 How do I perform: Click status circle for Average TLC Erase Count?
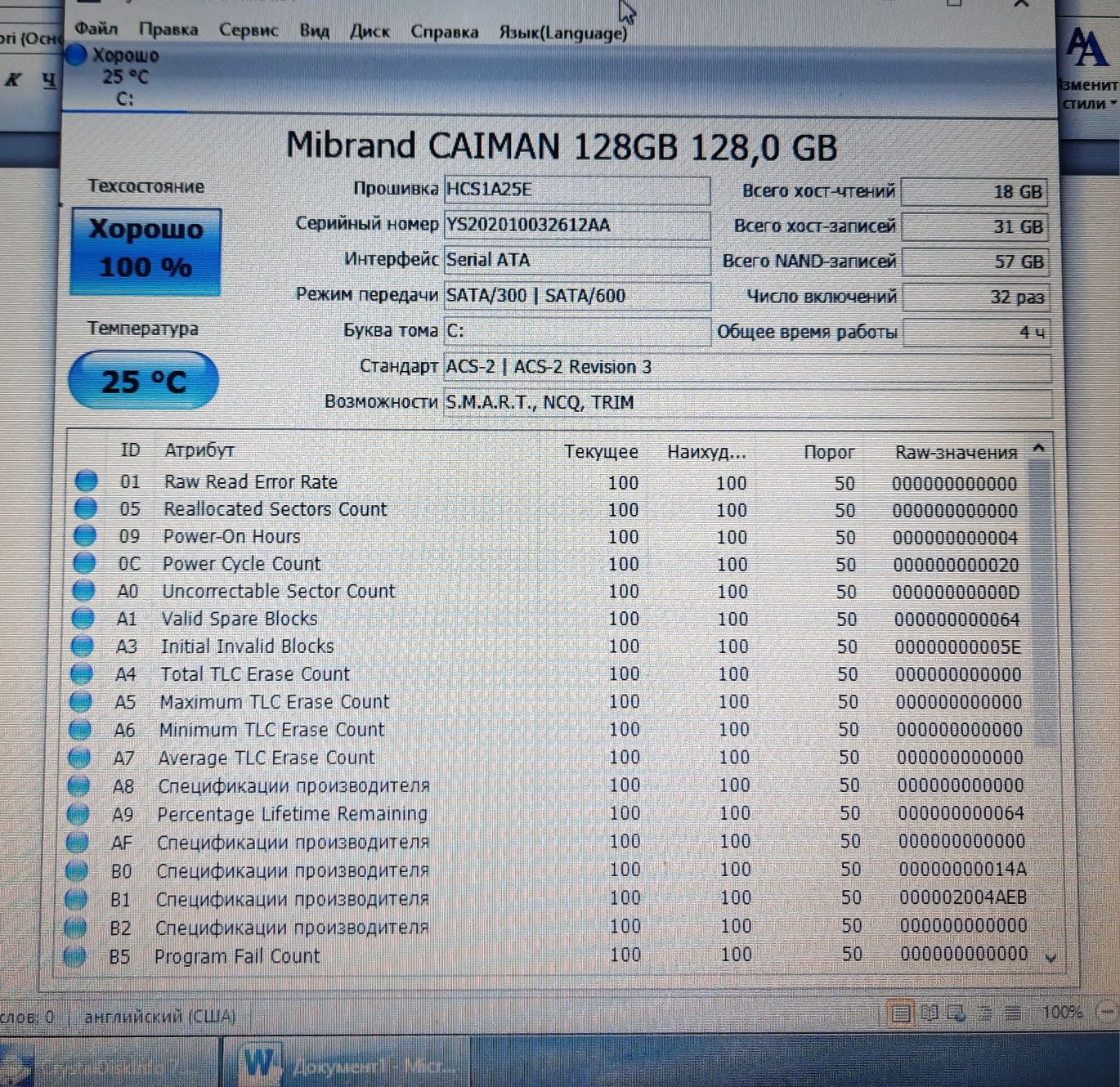coord(79,758)
